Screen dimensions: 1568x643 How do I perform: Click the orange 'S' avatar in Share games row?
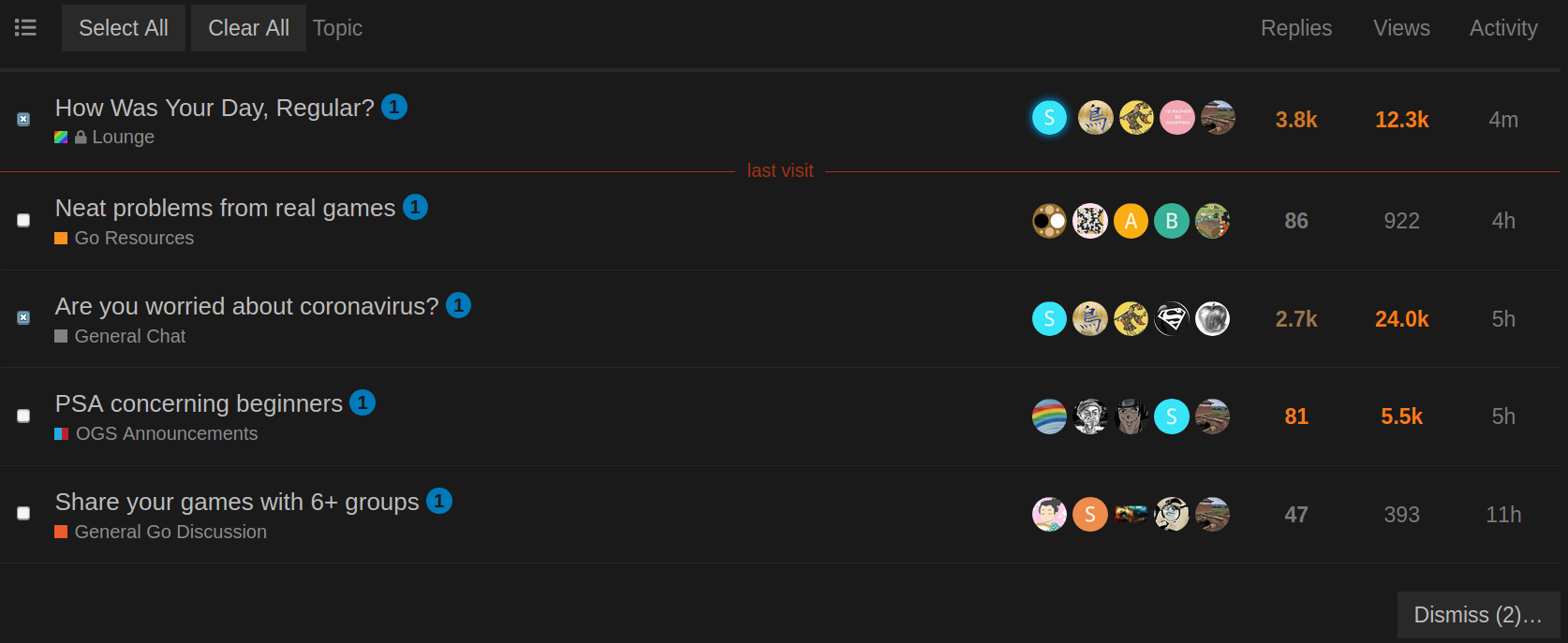point(1089,514)
